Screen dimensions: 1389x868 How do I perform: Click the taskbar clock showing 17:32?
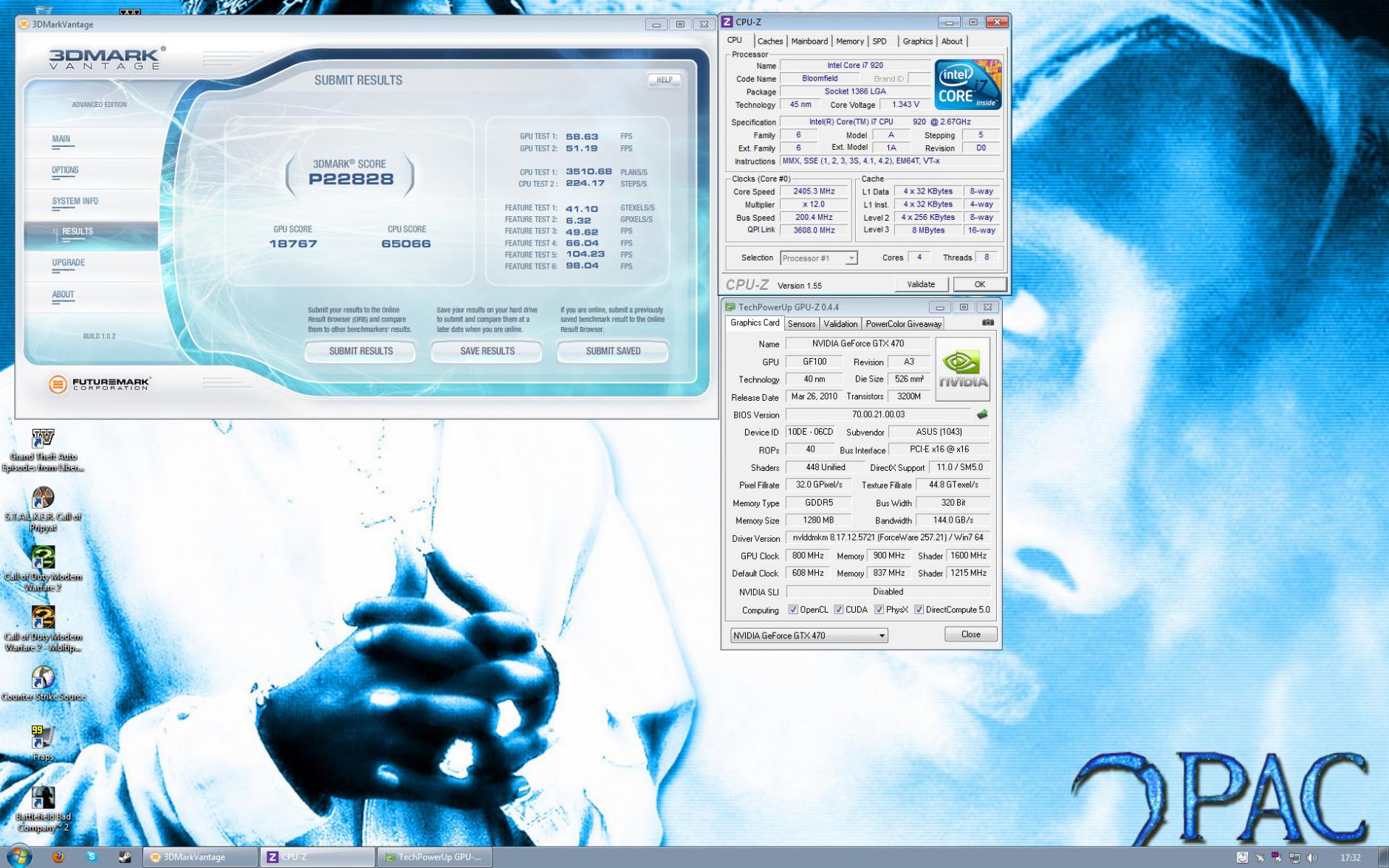tap(1350, 858)
